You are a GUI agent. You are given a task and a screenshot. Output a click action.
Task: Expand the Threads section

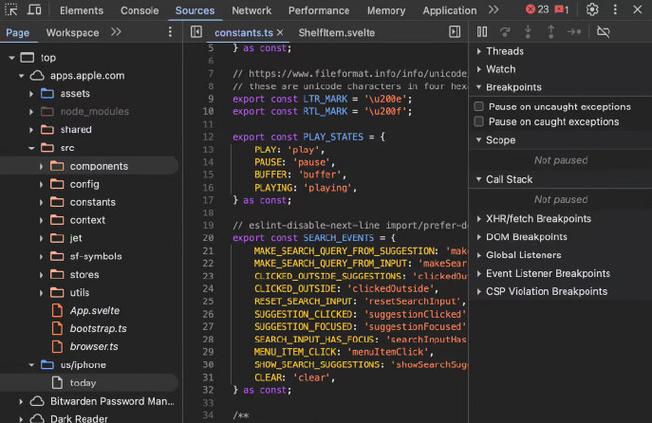[x=479, y=51]
